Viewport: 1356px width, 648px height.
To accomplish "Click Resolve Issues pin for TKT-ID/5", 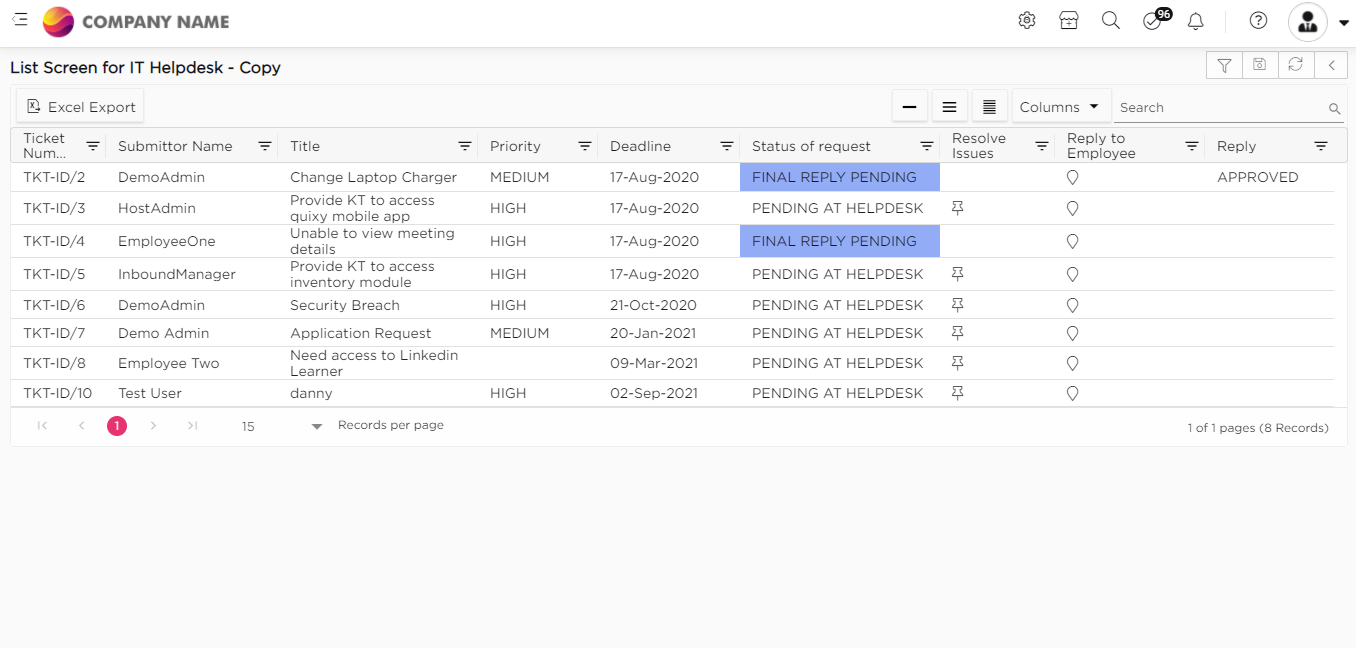I will tap(958, 274).
